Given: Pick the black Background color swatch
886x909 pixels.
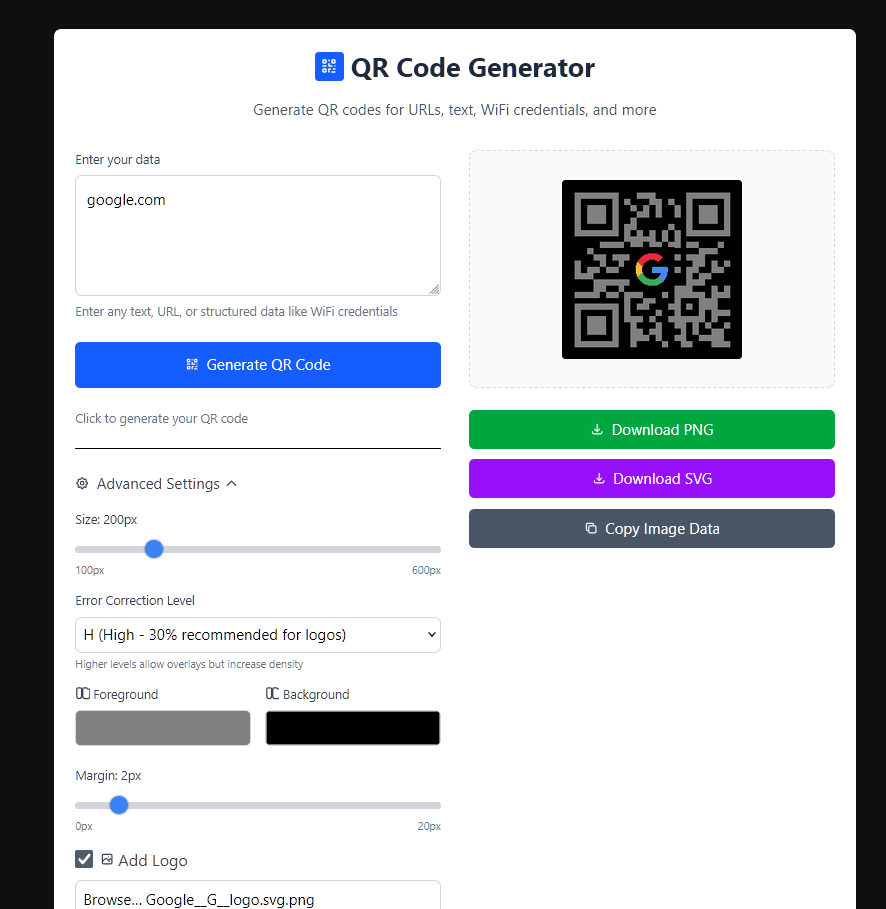Looking at the screenshot, I should point(352,727).
